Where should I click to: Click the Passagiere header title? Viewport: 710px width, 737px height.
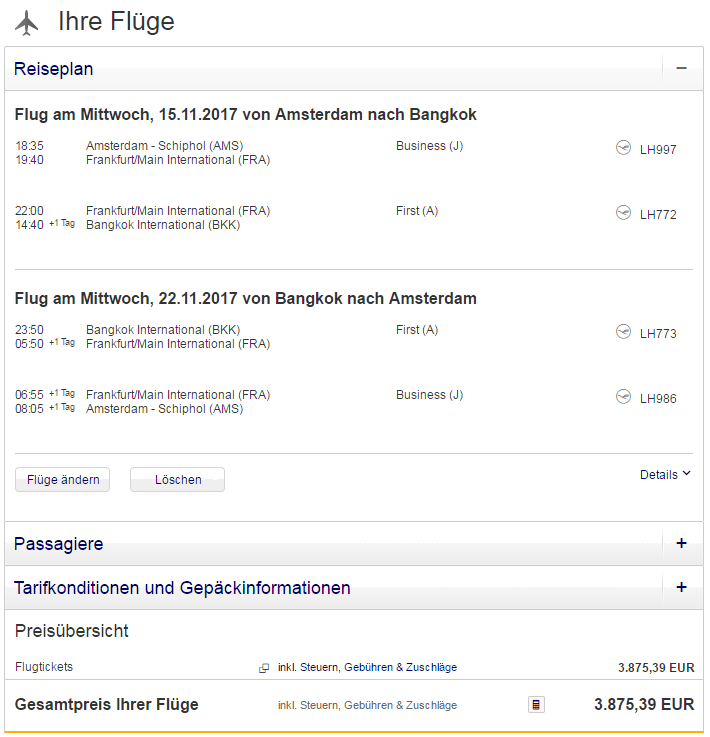(59, 544)
